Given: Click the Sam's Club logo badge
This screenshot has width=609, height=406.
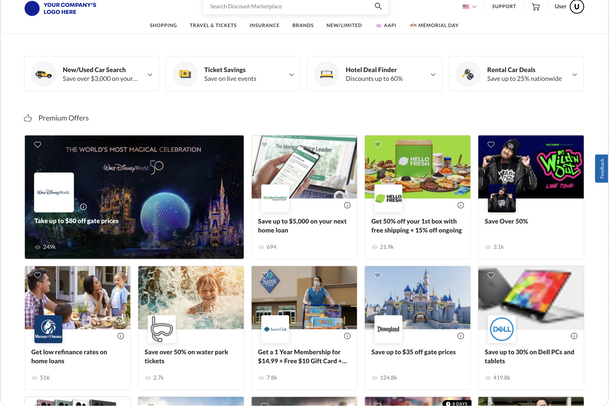Looking at the screenshot, I should coord(275,329).
